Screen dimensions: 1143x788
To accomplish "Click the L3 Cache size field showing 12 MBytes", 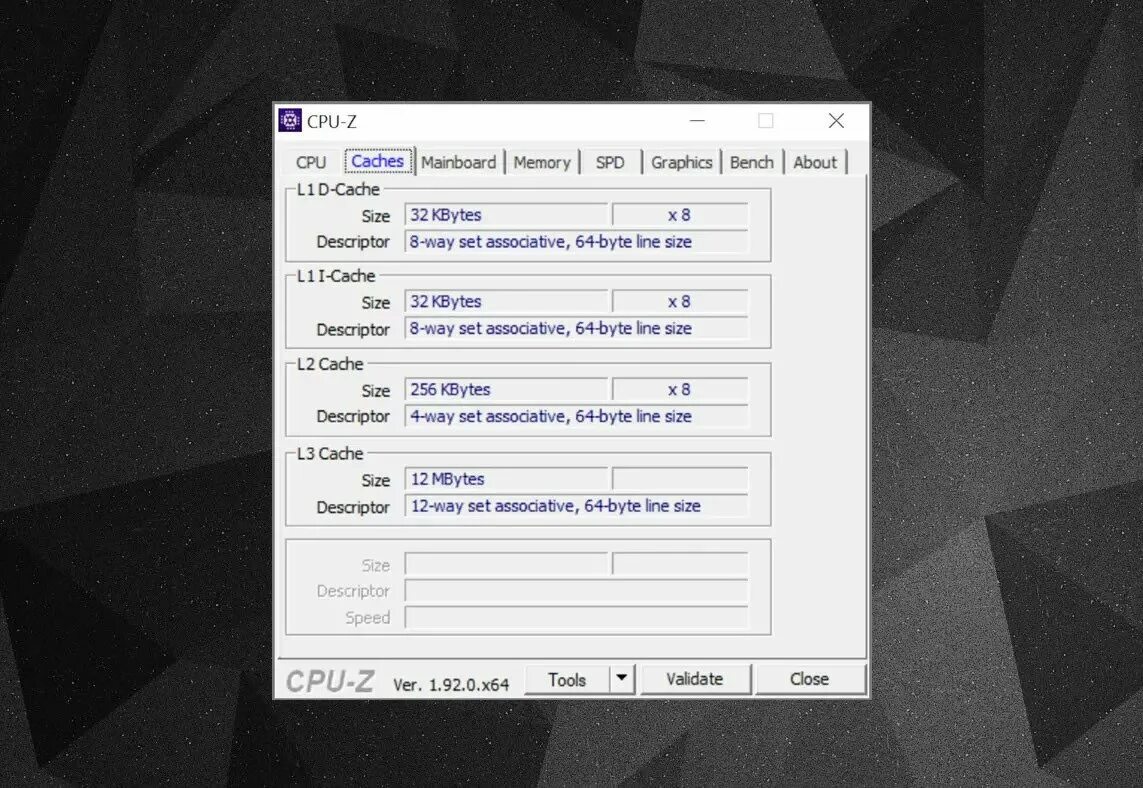I will click(x=505, y=478).
